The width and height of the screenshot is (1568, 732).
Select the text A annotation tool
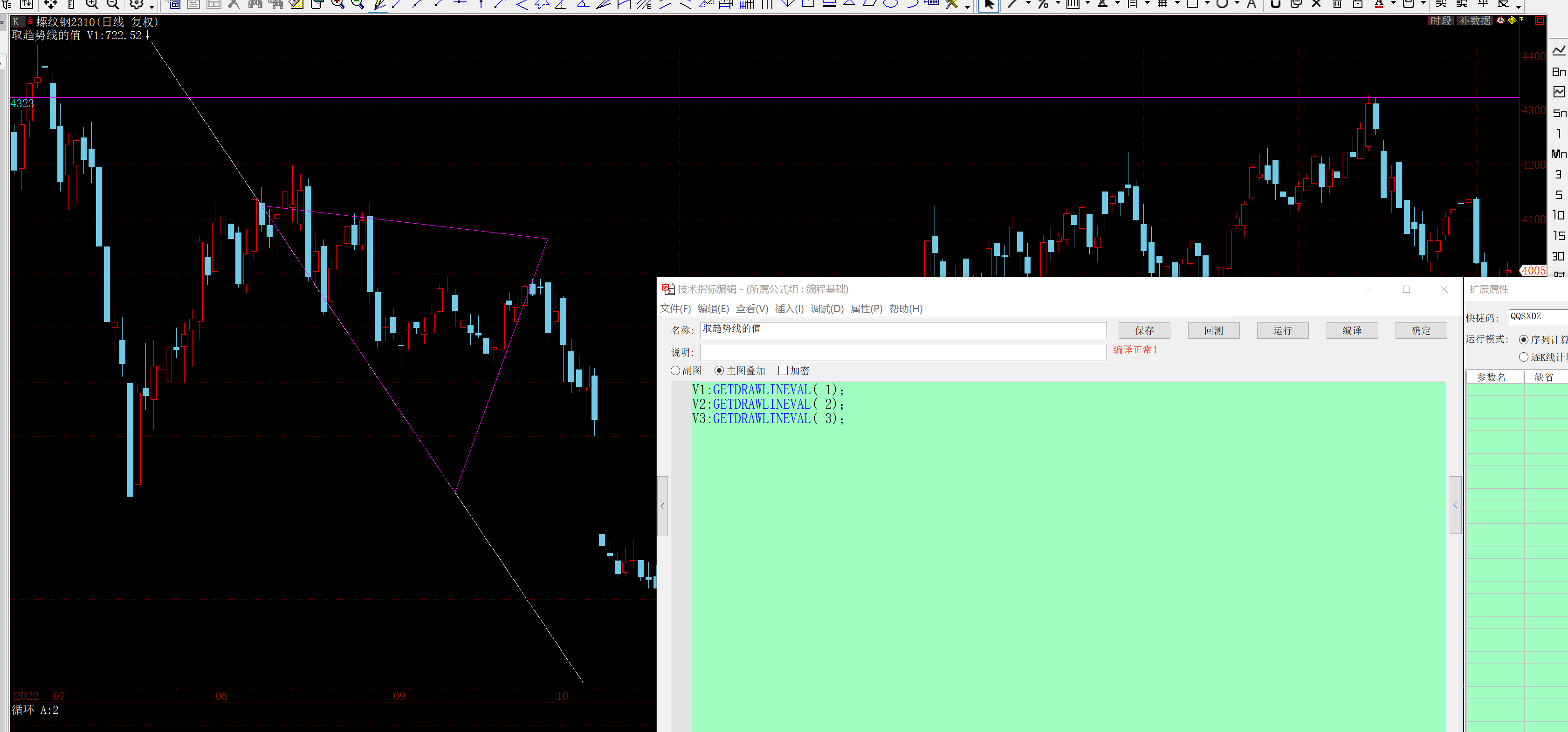point(1252,4)
